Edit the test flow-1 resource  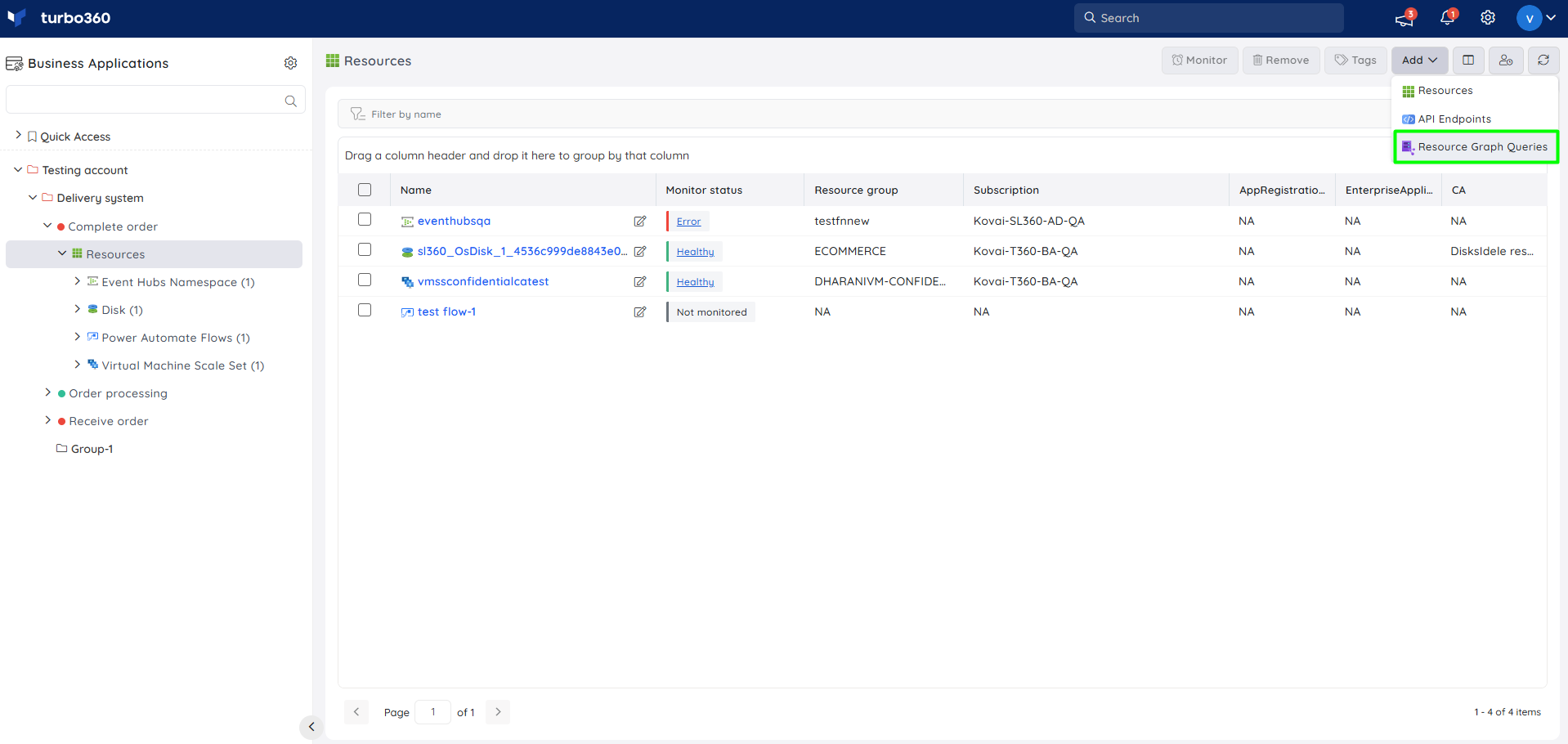pyautogui.click(x=640, y=311)
